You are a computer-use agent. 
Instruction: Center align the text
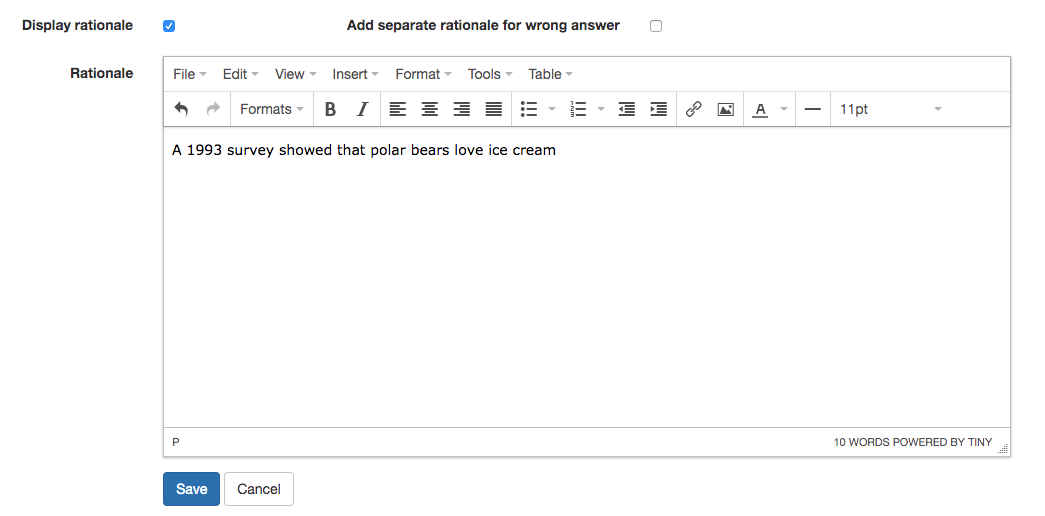430,110
